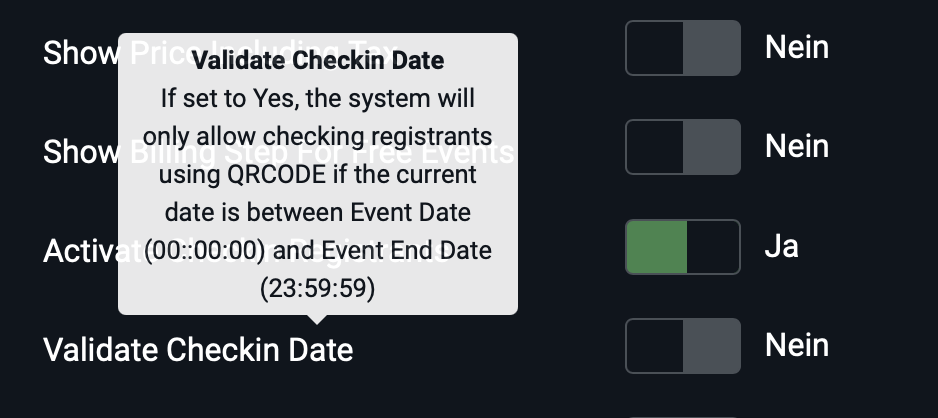Click Nein beside the Show Billing Step switch
The image size is (938, 418).
click(x=797, y=146)
